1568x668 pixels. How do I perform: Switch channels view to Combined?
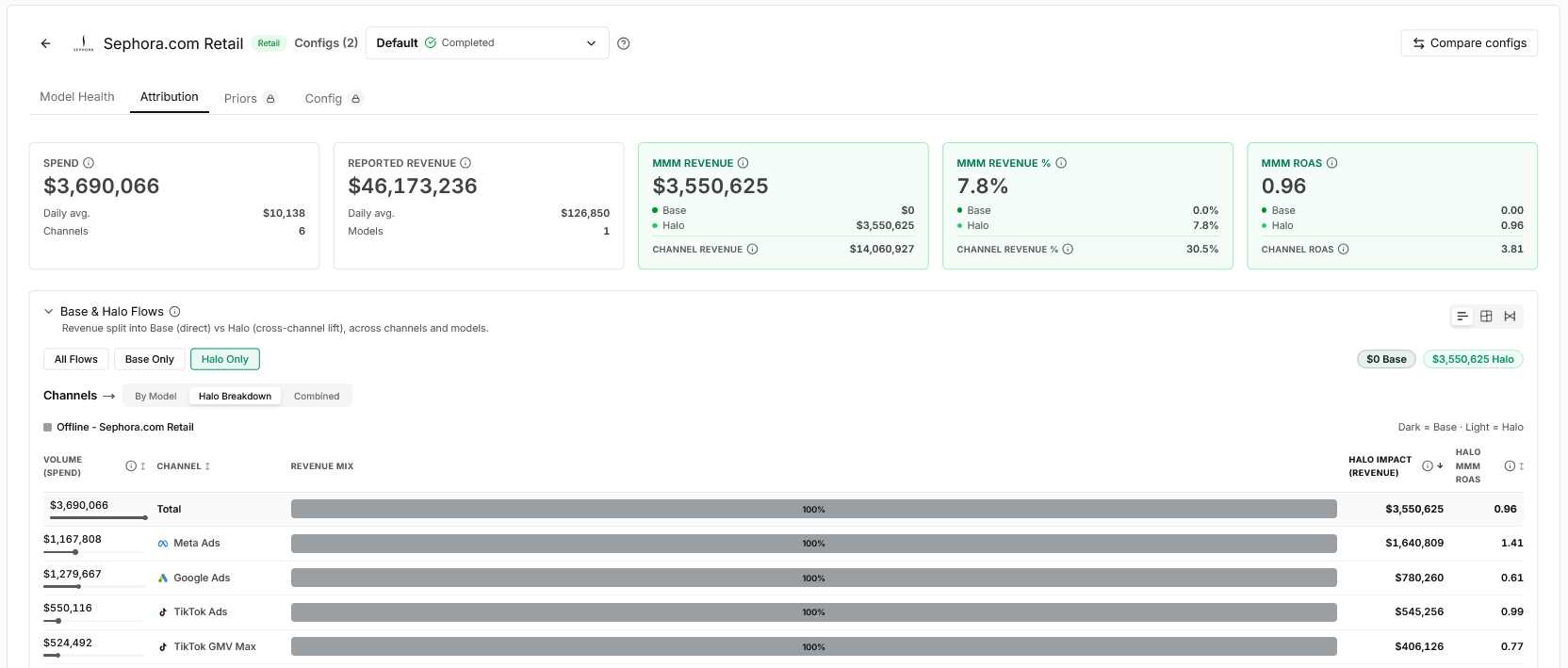click(x=317, y=396)
